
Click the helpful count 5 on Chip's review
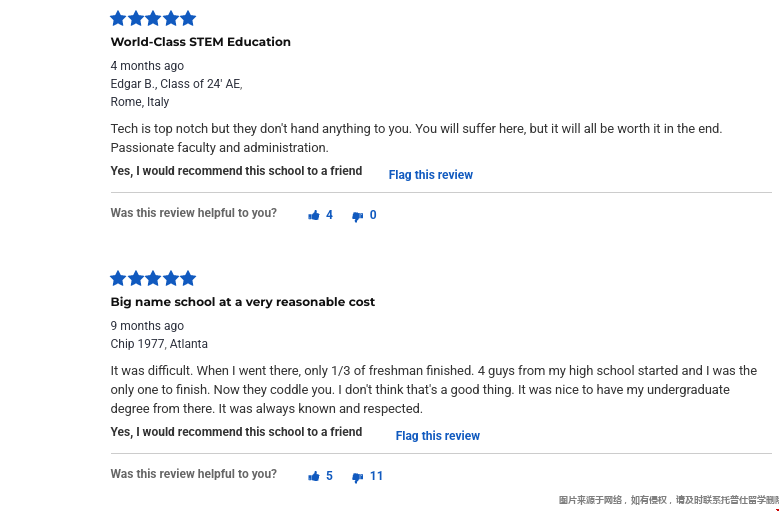(x=329, y=476)
